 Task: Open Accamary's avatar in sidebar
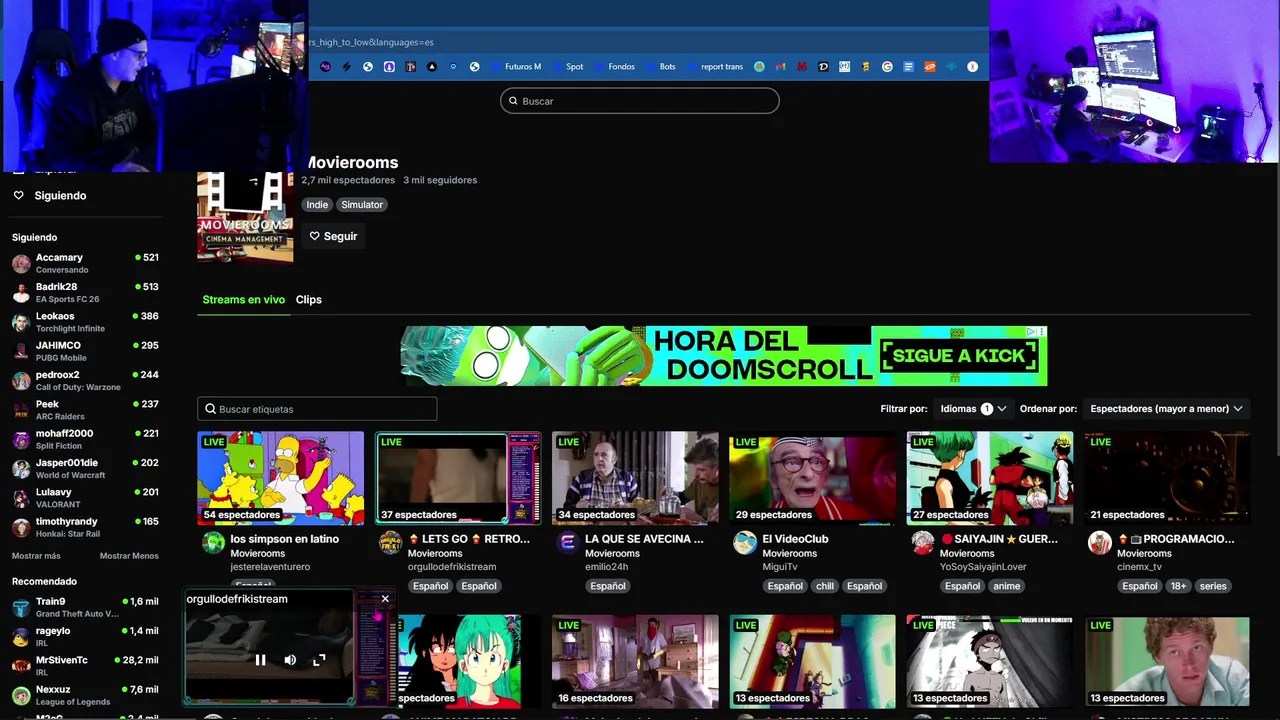click(21, 263)
